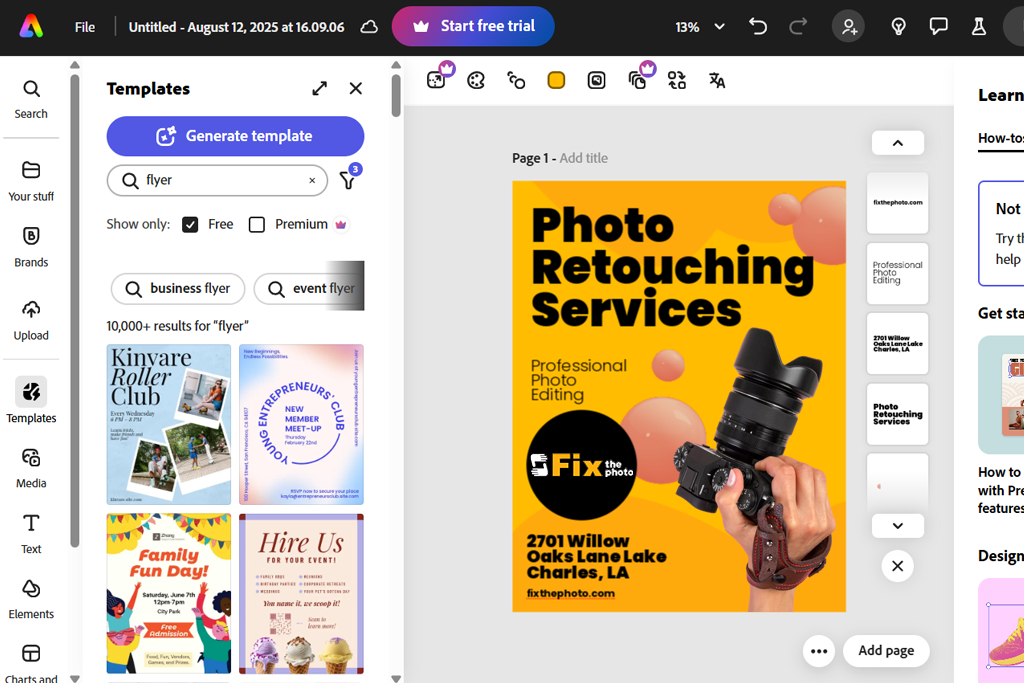Click the fixthephoto.com text on canvas
This screenshot has height=683, width=1024.
[570, 594]
